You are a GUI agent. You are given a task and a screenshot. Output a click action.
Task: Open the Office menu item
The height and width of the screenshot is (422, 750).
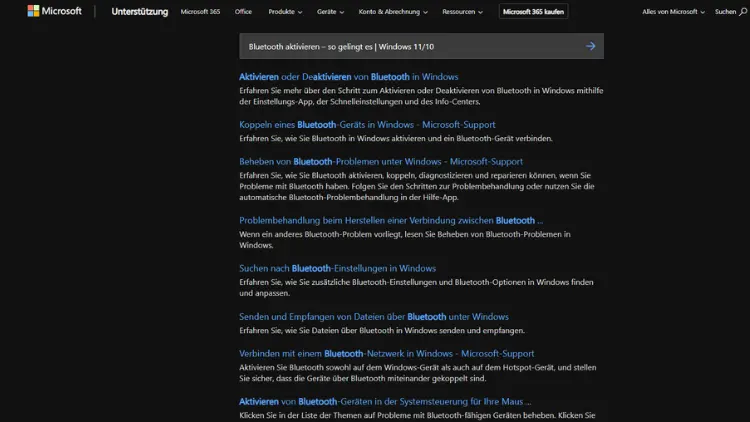pyautogui.click(x=243, y=11)
